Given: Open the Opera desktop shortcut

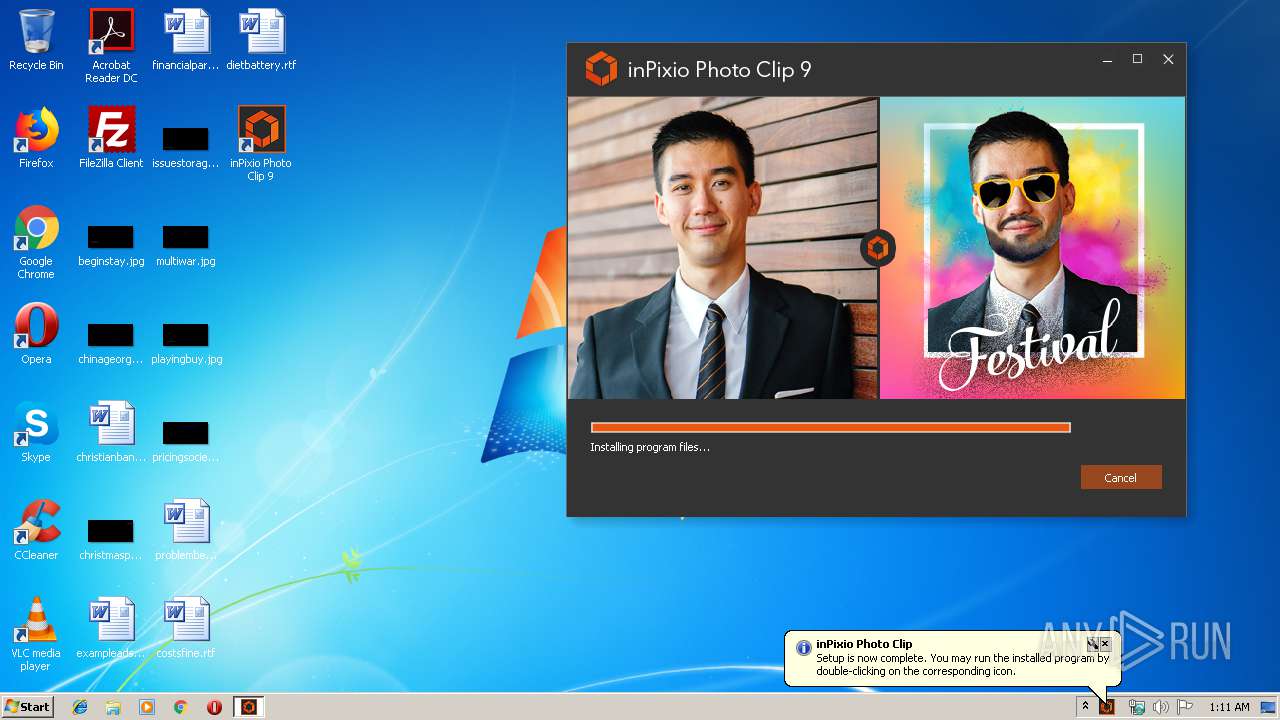Looking at the screenshot, I should tap(36, 334).
